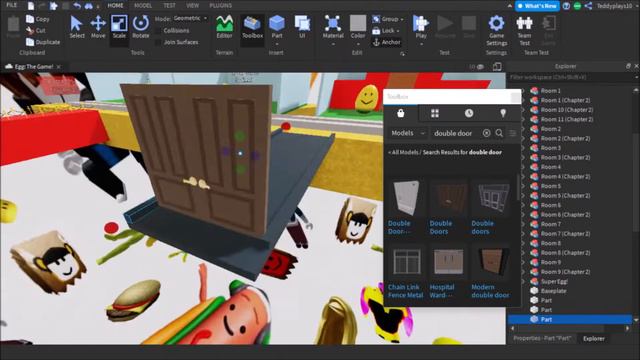Open the Toolbox Marketplace tab
This screenshot has width=640, height=360.
click(x=401, y=113)
